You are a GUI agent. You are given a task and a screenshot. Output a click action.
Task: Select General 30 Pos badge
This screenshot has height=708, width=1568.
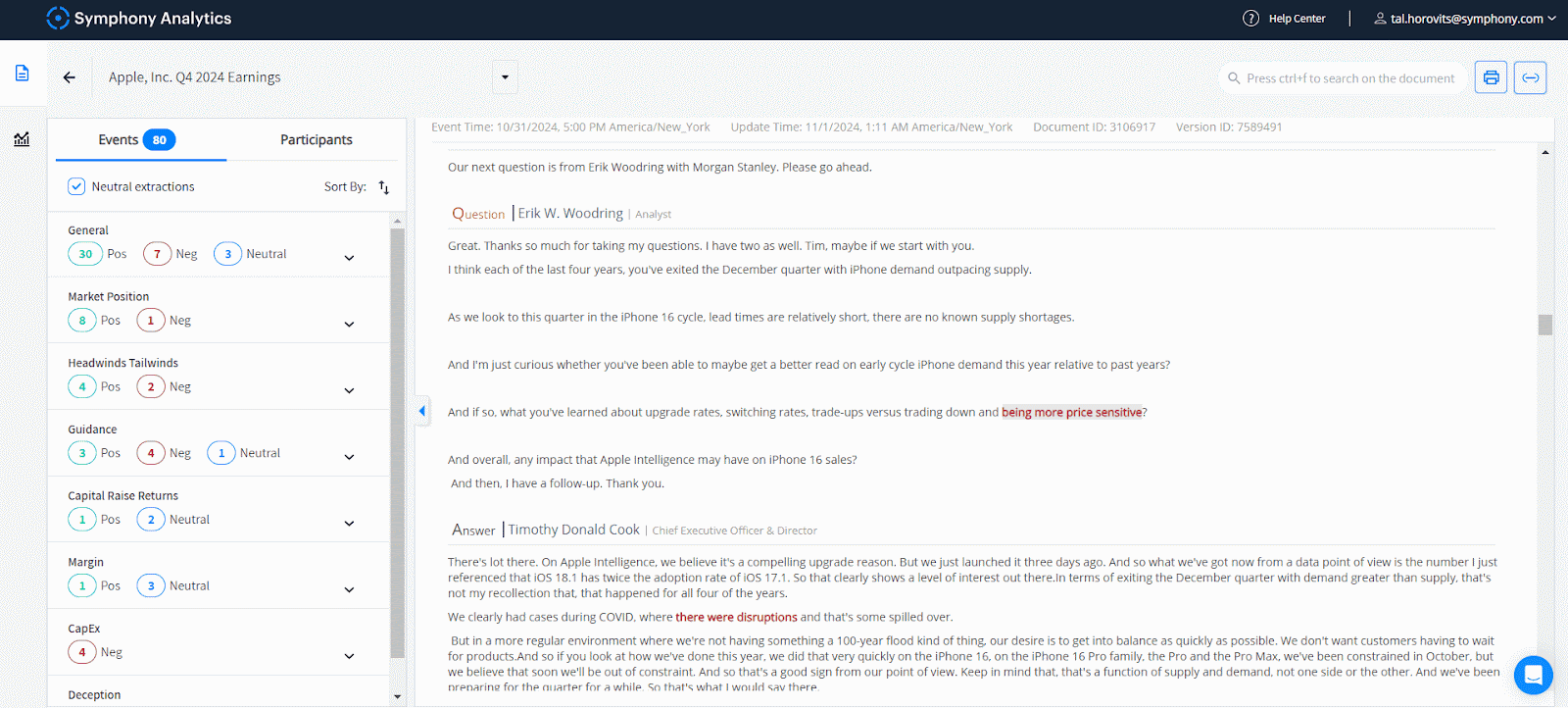[85, 254]
